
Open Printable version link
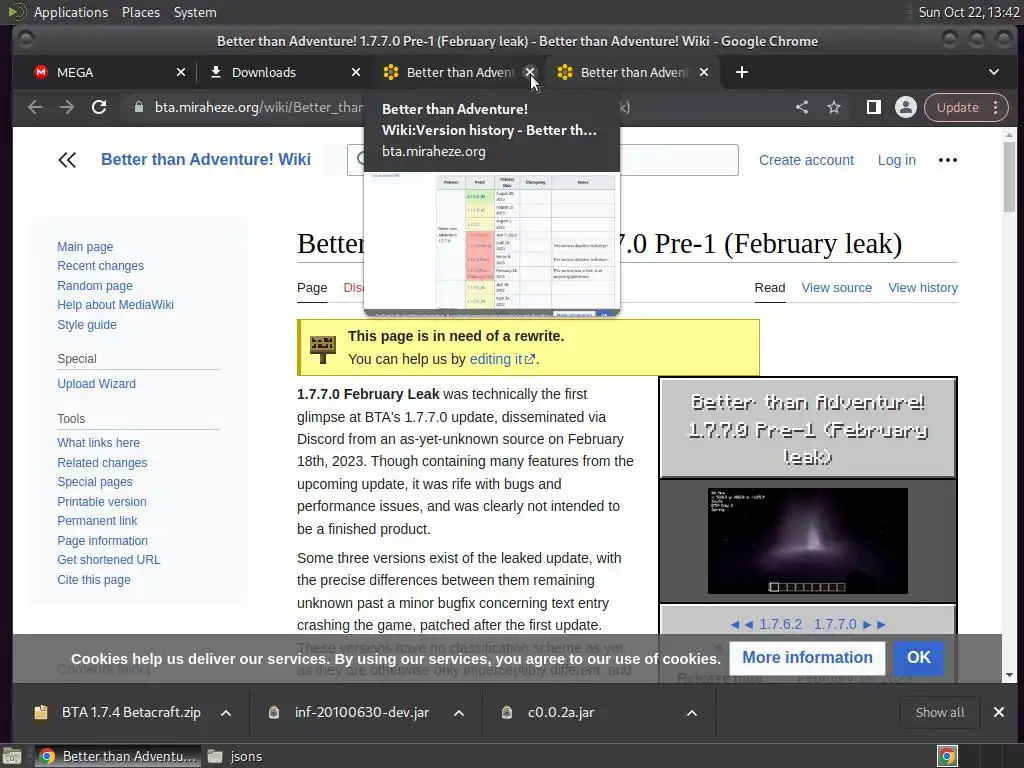102,502
